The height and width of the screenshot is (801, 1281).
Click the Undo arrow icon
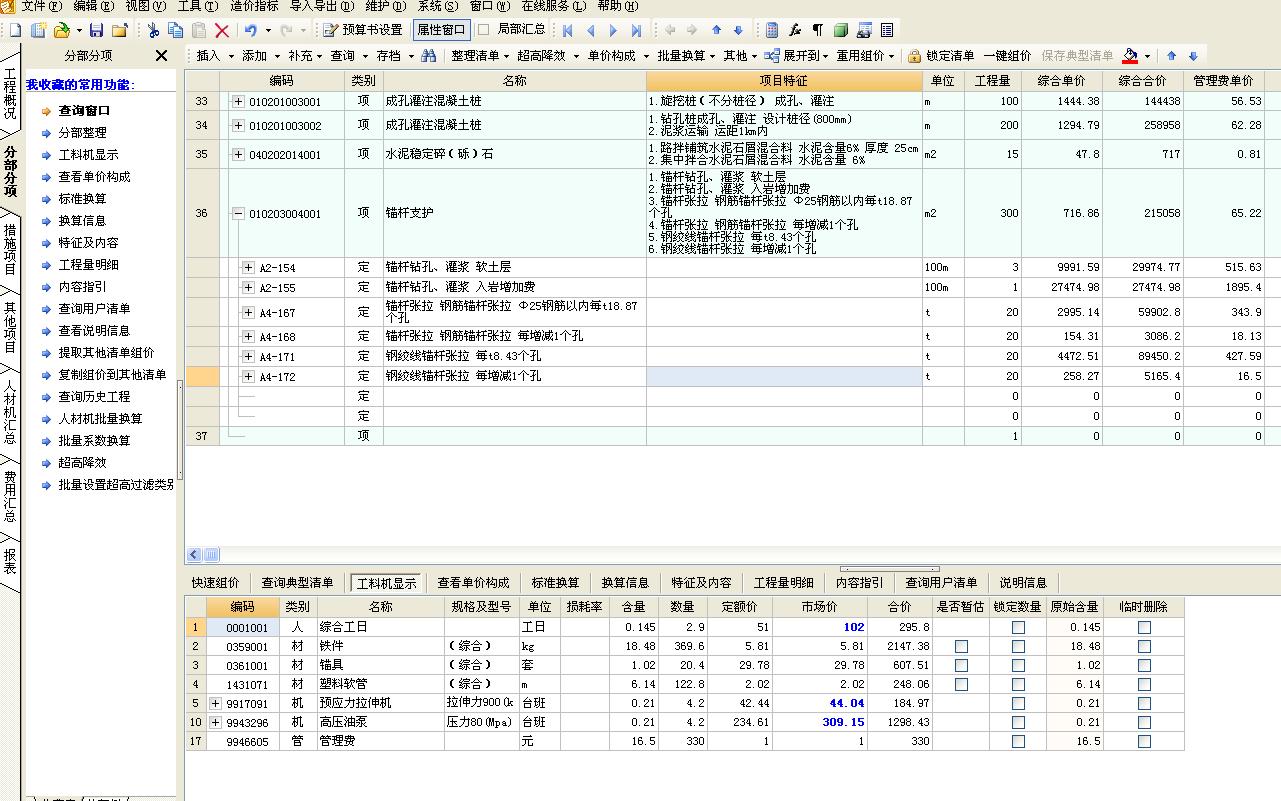251,30
